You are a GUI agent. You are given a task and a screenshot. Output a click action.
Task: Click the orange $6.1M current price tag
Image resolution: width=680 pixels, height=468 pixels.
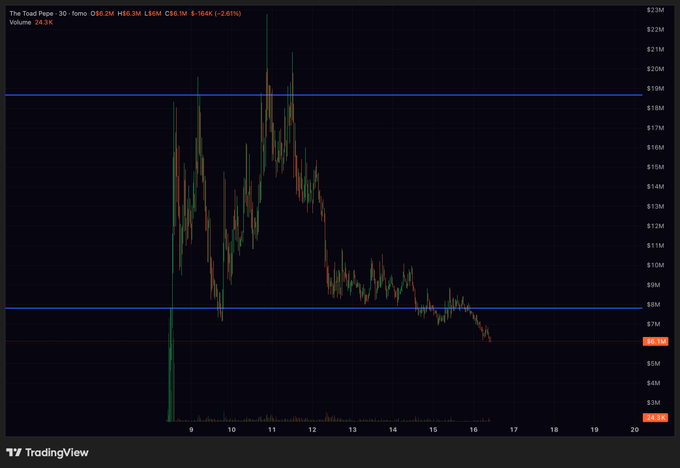point(655,341)
